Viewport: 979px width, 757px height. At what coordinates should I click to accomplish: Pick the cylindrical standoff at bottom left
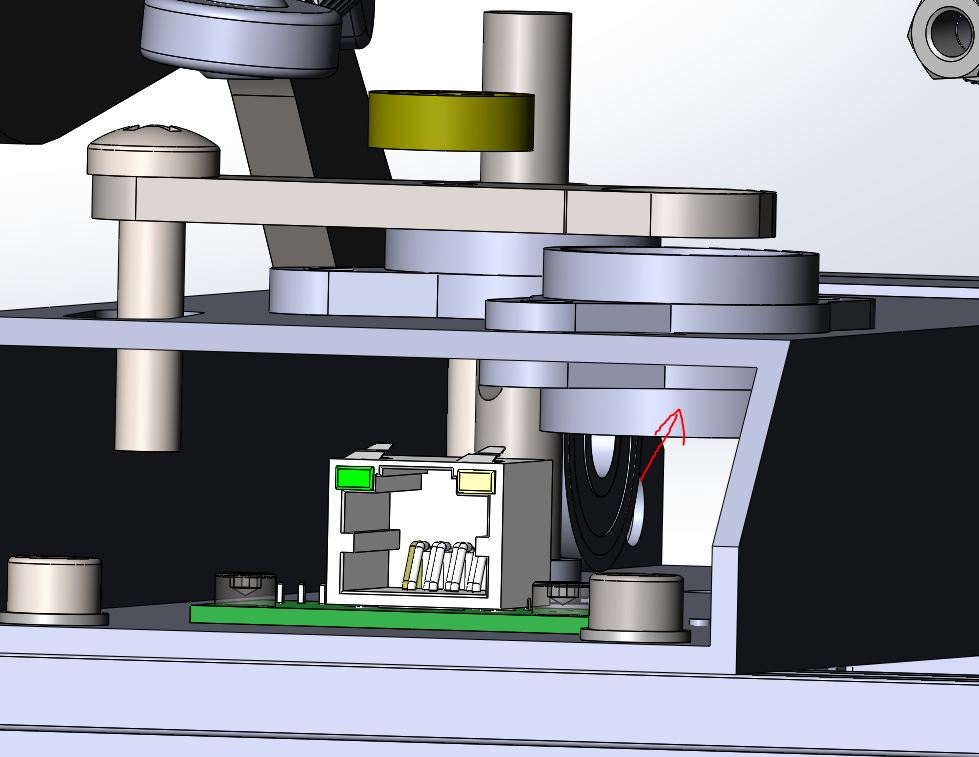(54, 588)
